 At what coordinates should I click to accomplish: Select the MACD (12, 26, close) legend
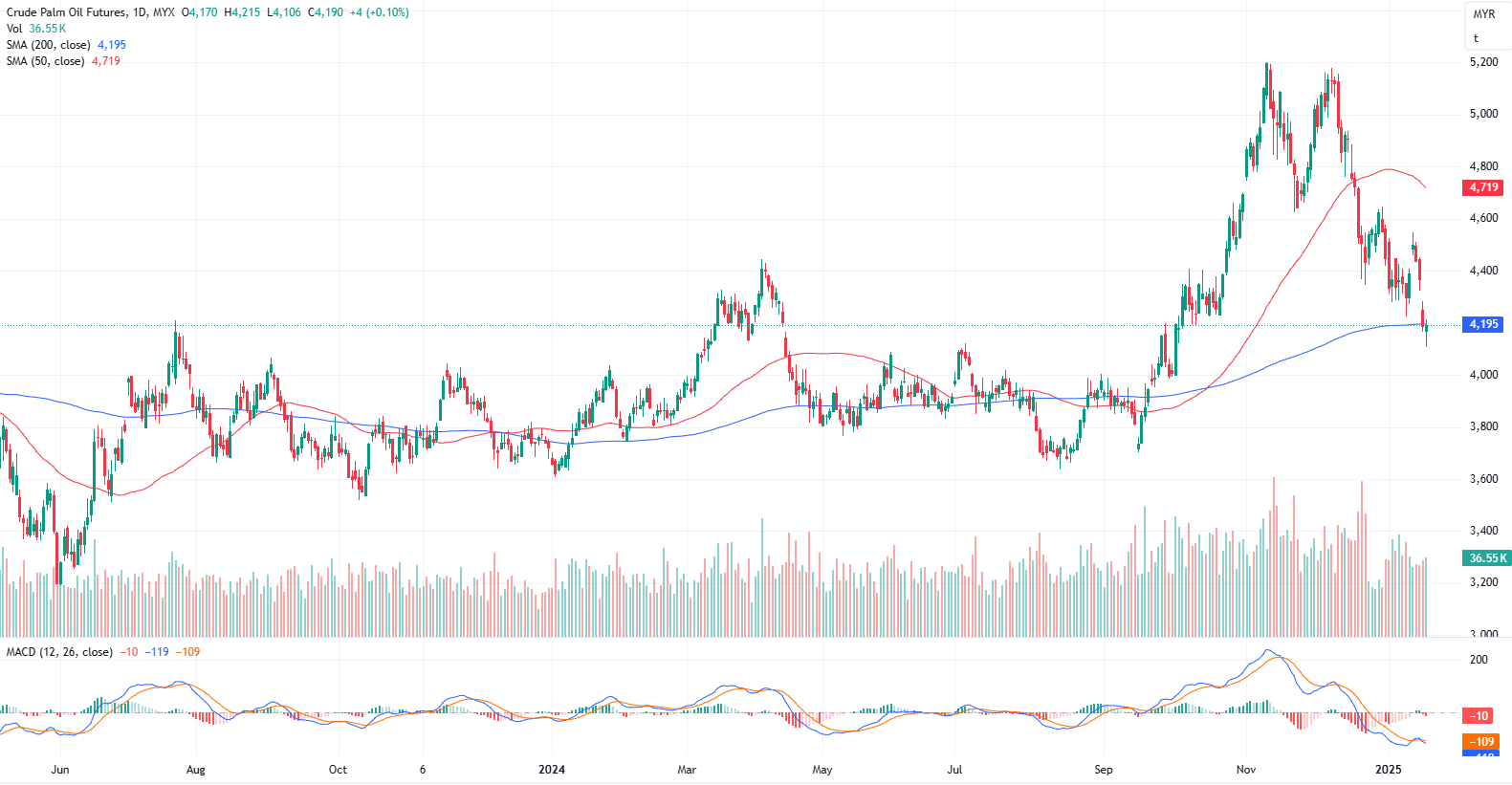click(59, 652)
